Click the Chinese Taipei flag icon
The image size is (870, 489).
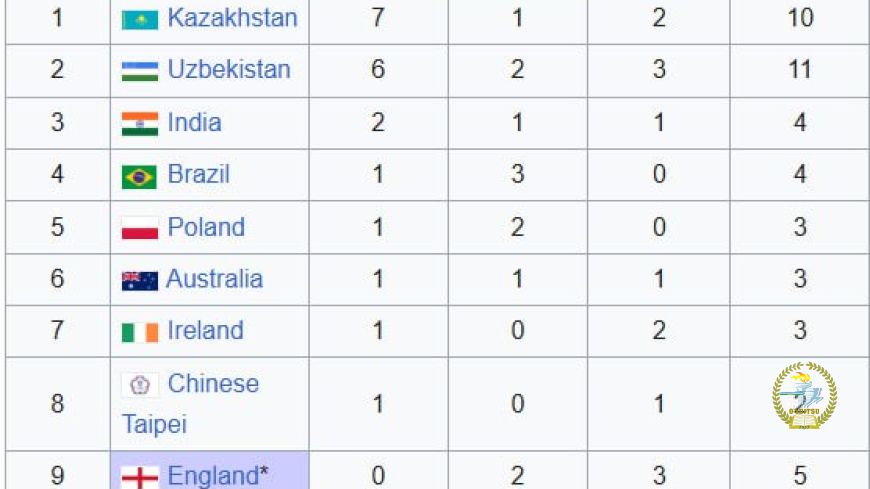click(140, 384)
